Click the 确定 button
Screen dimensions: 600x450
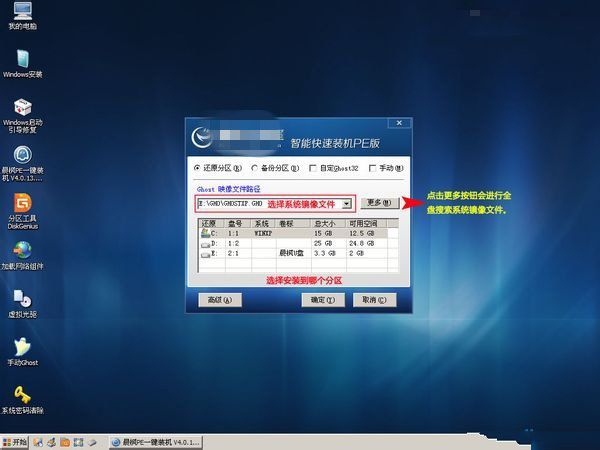pyautogui.click(x=320, y=299)
